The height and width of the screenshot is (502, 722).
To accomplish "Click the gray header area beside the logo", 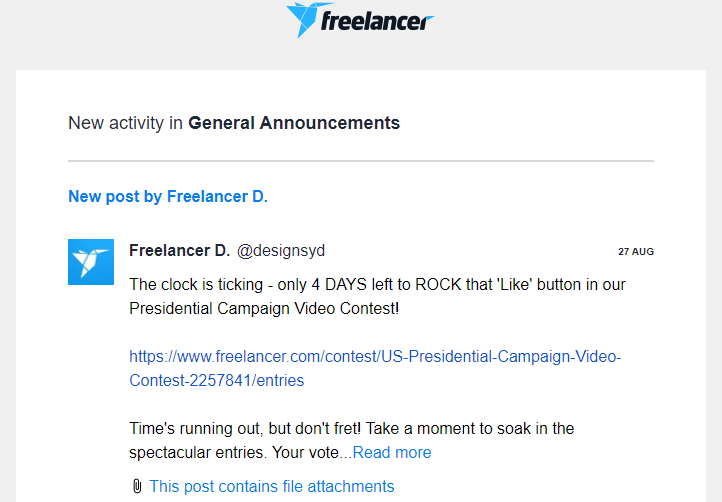I will (580, 30).
